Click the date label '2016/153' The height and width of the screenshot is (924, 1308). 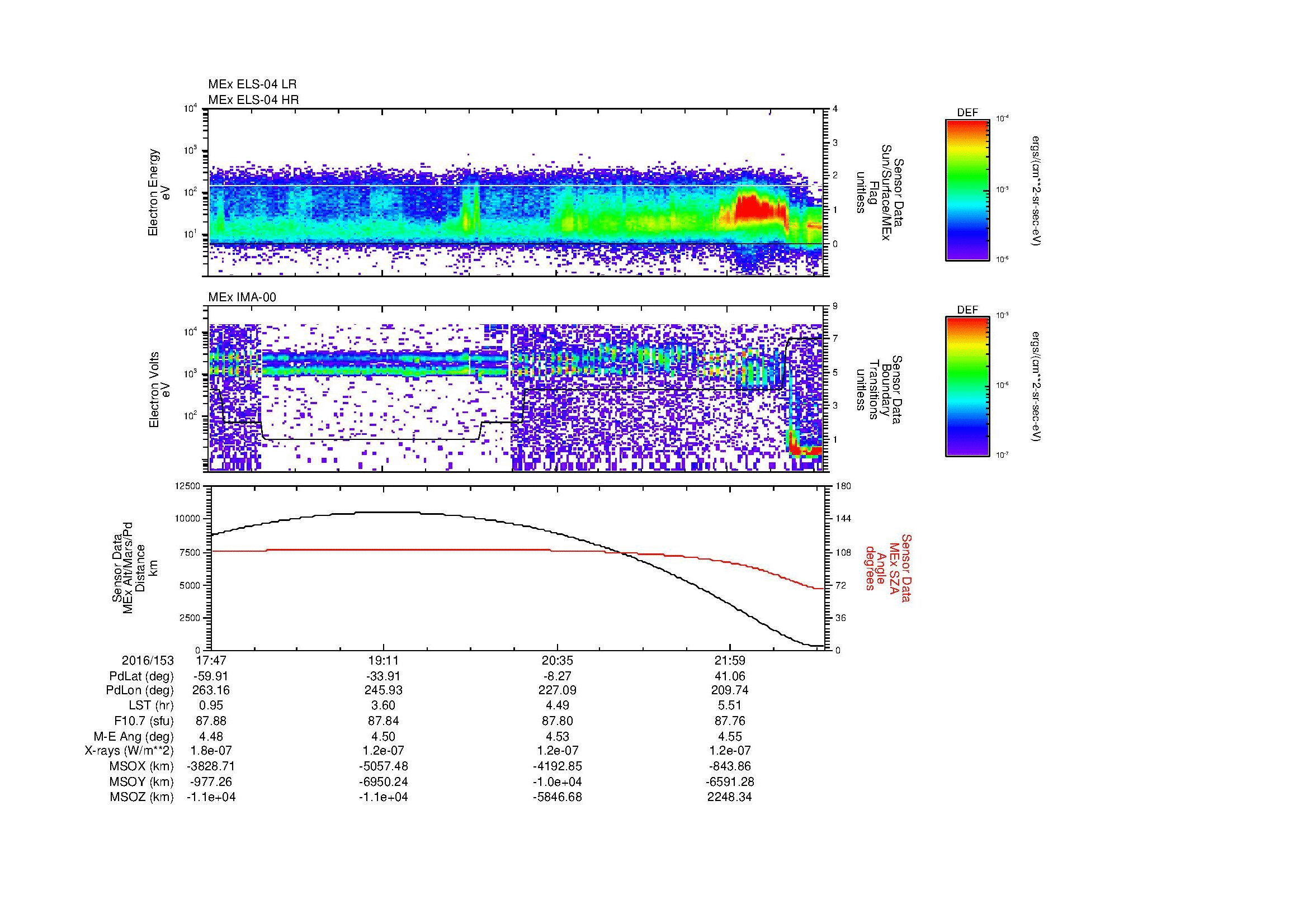click(148, 660)
